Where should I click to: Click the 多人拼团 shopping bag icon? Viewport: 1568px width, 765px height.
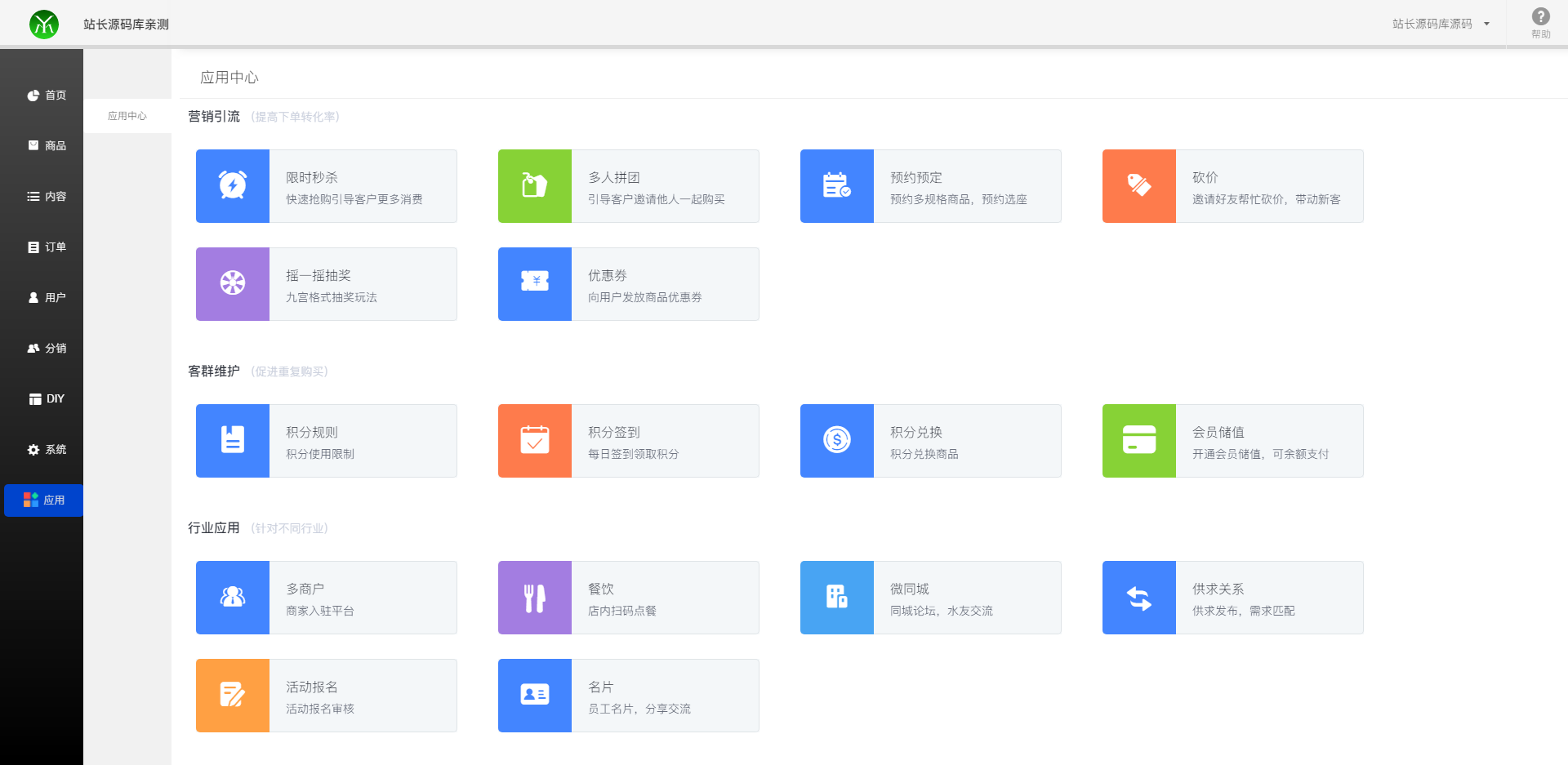pyautogui.click(x=535, y=186)
